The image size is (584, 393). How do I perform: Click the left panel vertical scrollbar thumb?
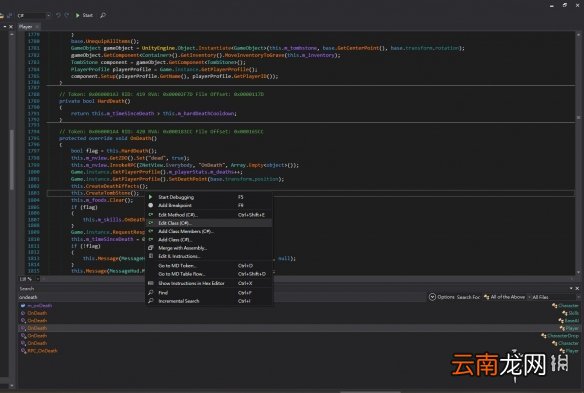(x=12, y=160)
